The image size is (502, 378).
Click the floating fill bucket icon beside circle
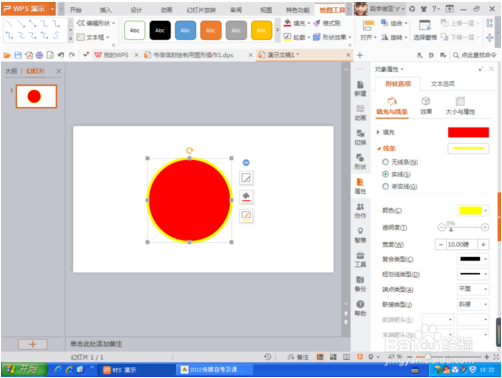click(x=246, y=197)
